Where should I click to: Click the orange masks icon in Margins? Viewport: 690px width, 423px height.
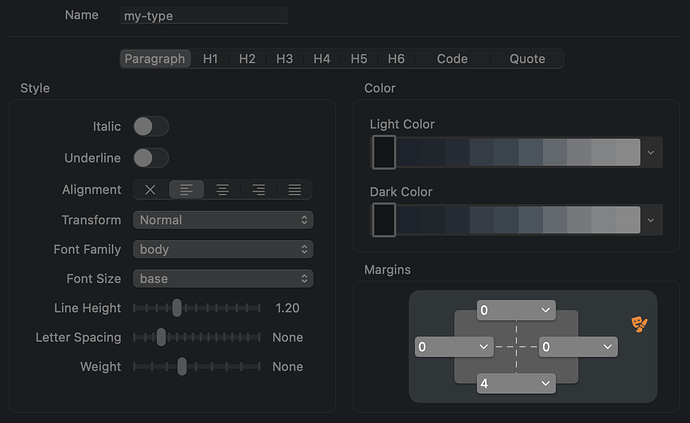(637, 323)
